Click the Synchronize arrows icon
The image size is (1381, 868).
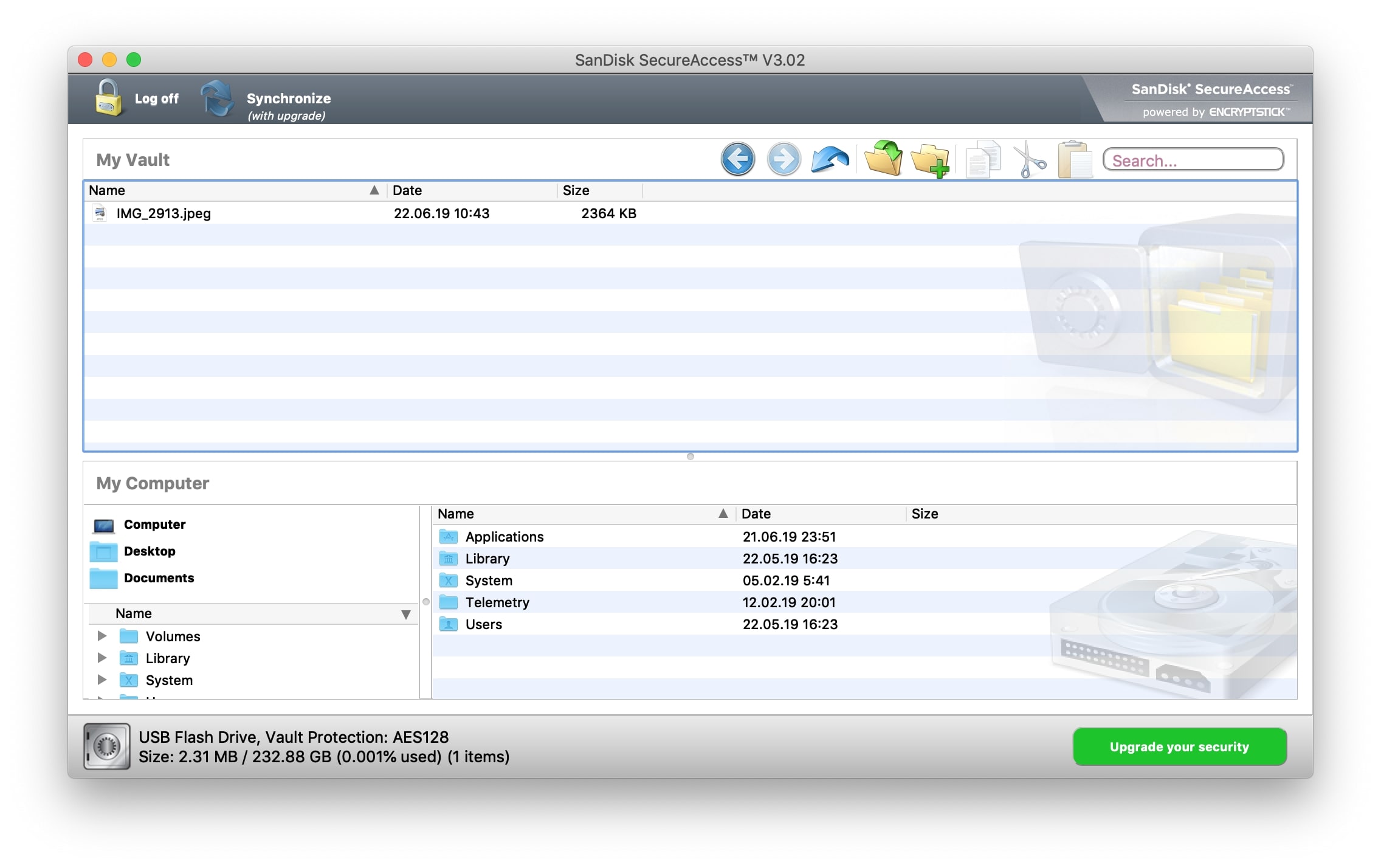pyautogui.click(x=217, y=98)
